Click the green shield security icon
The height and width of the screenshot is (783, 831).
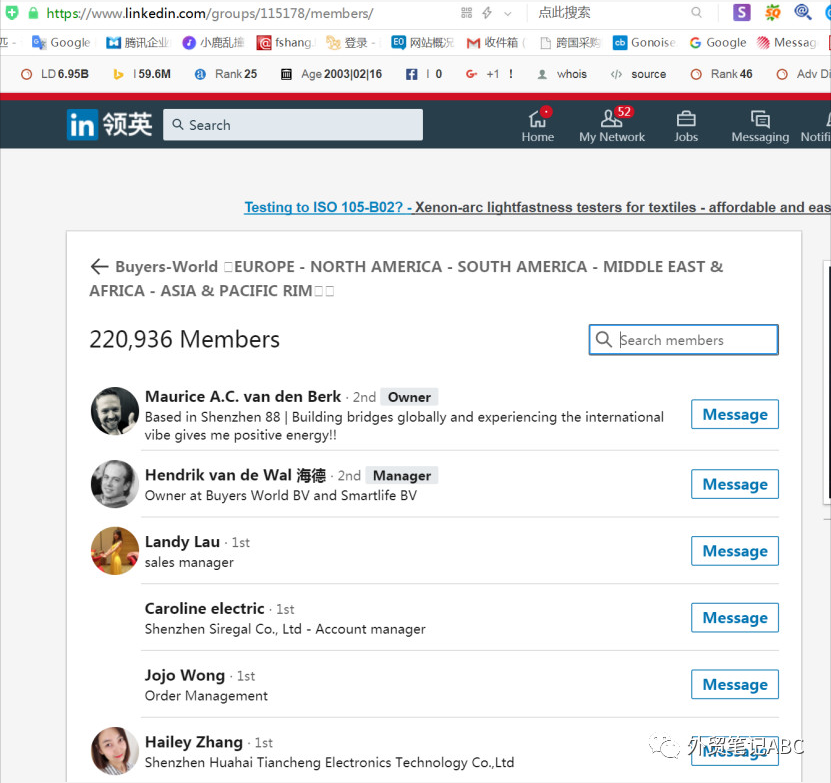(12, 12)
